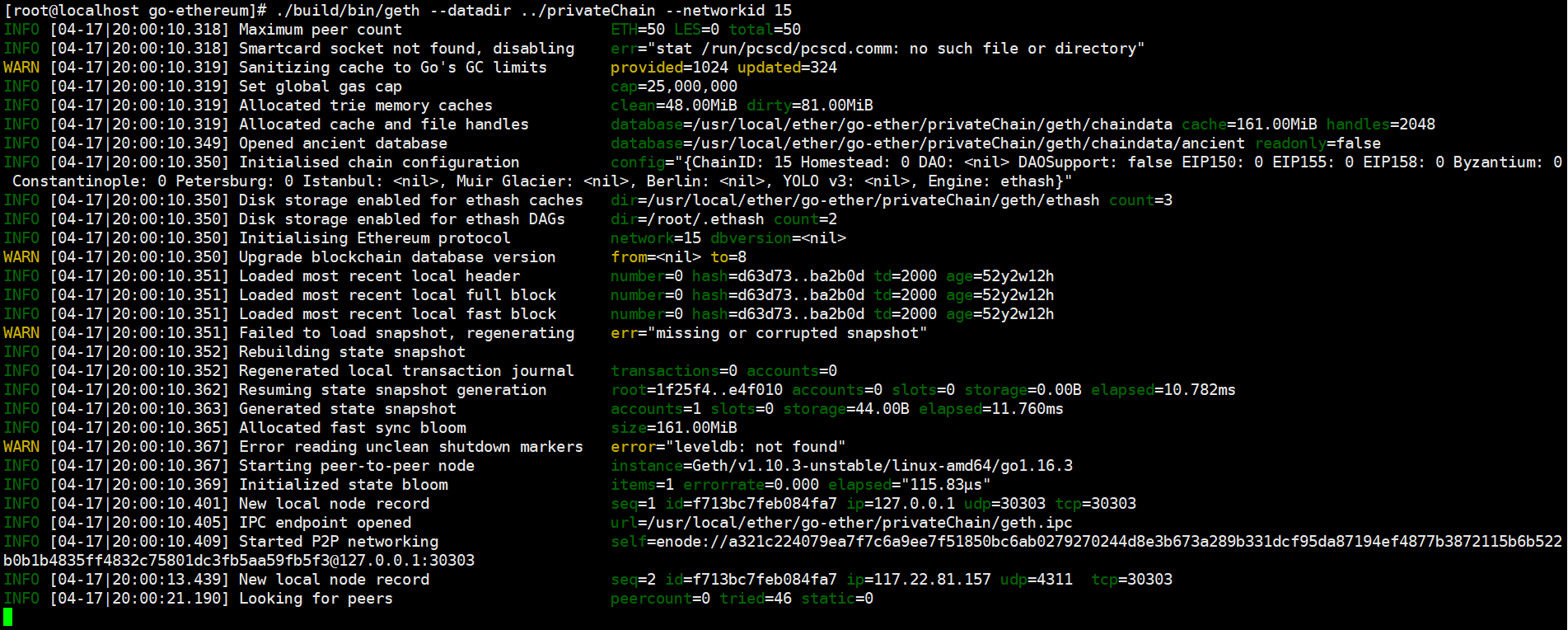This screenshot has height=630, width=1568.
Task: Click the 'network=15 dbversion=<nil>' values
Action: 728,238
